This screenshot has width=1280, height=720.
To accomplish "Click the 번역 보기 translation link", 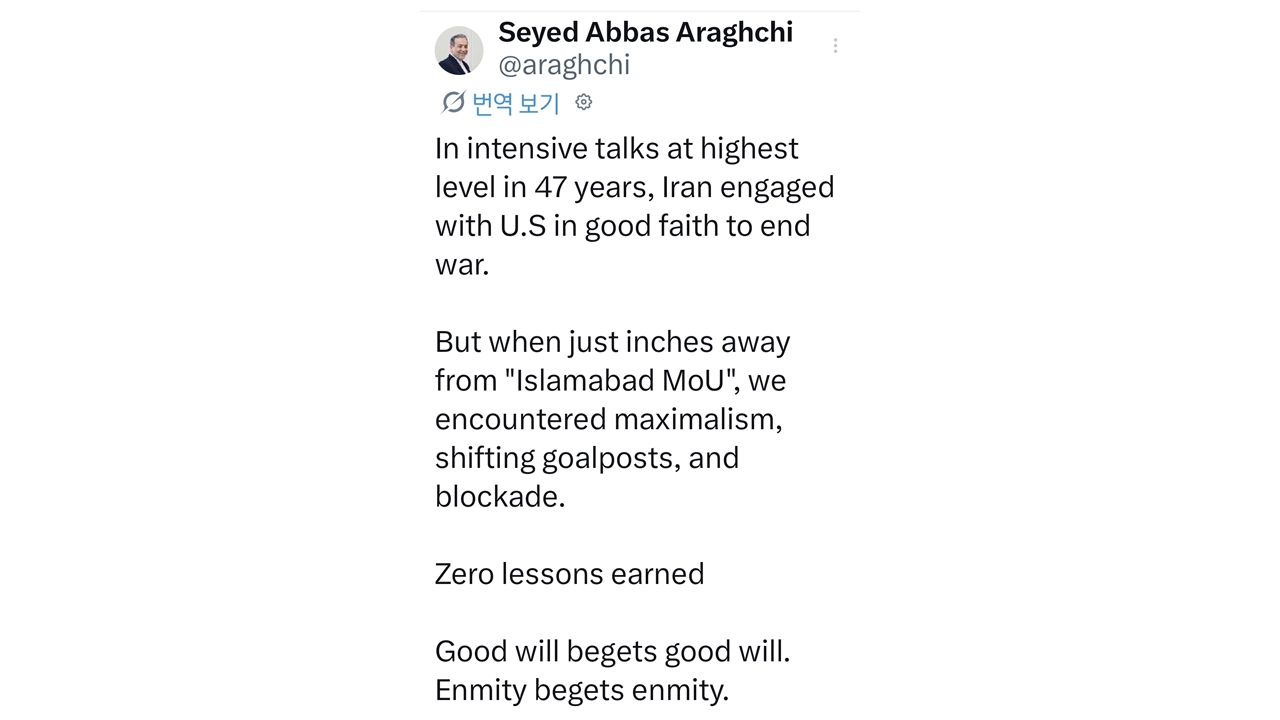I will click(516, 102).
